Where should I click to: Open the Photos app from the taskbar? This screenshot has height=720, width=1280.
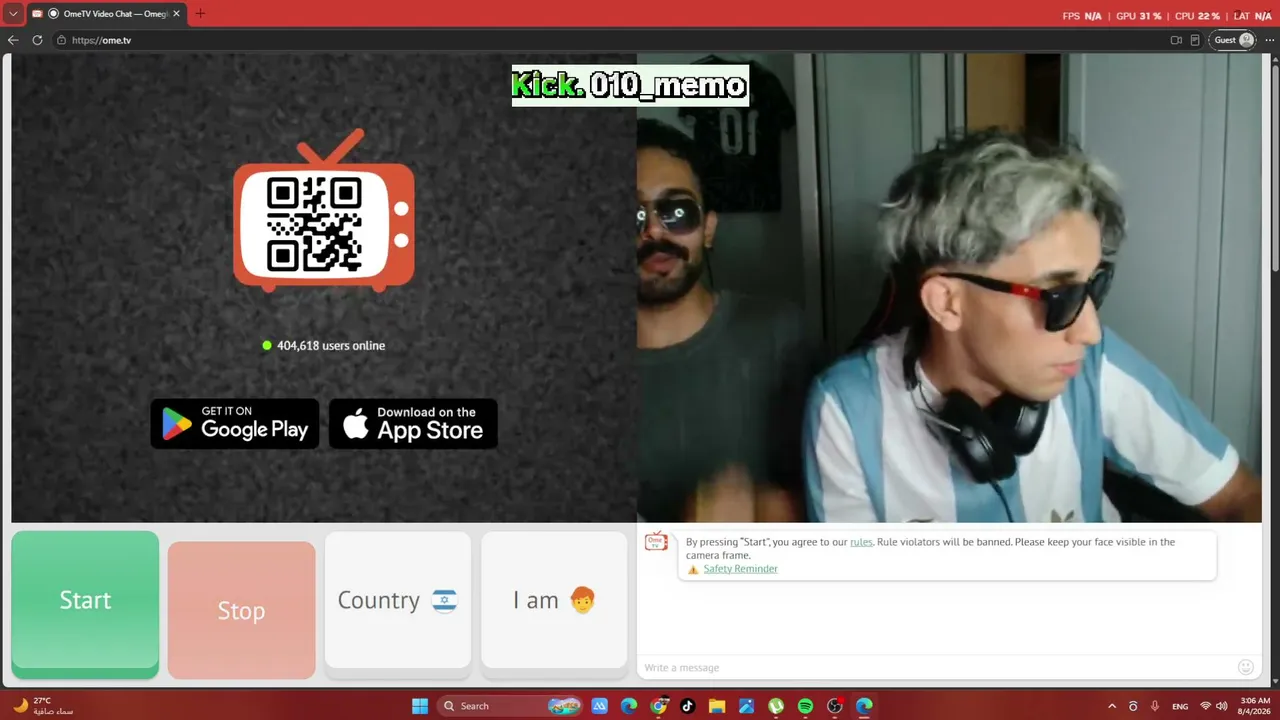(x=746, y=706)
